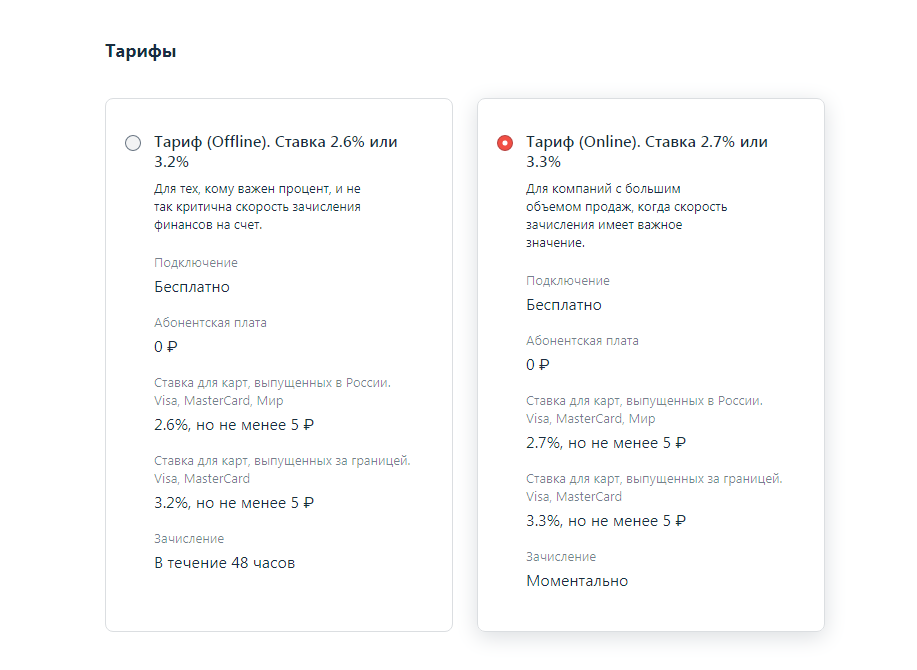Click the 3.3% foreign card rate
The width and height of the screenshot is (917, 670).
pyautogui.click(x=606, y=521)
